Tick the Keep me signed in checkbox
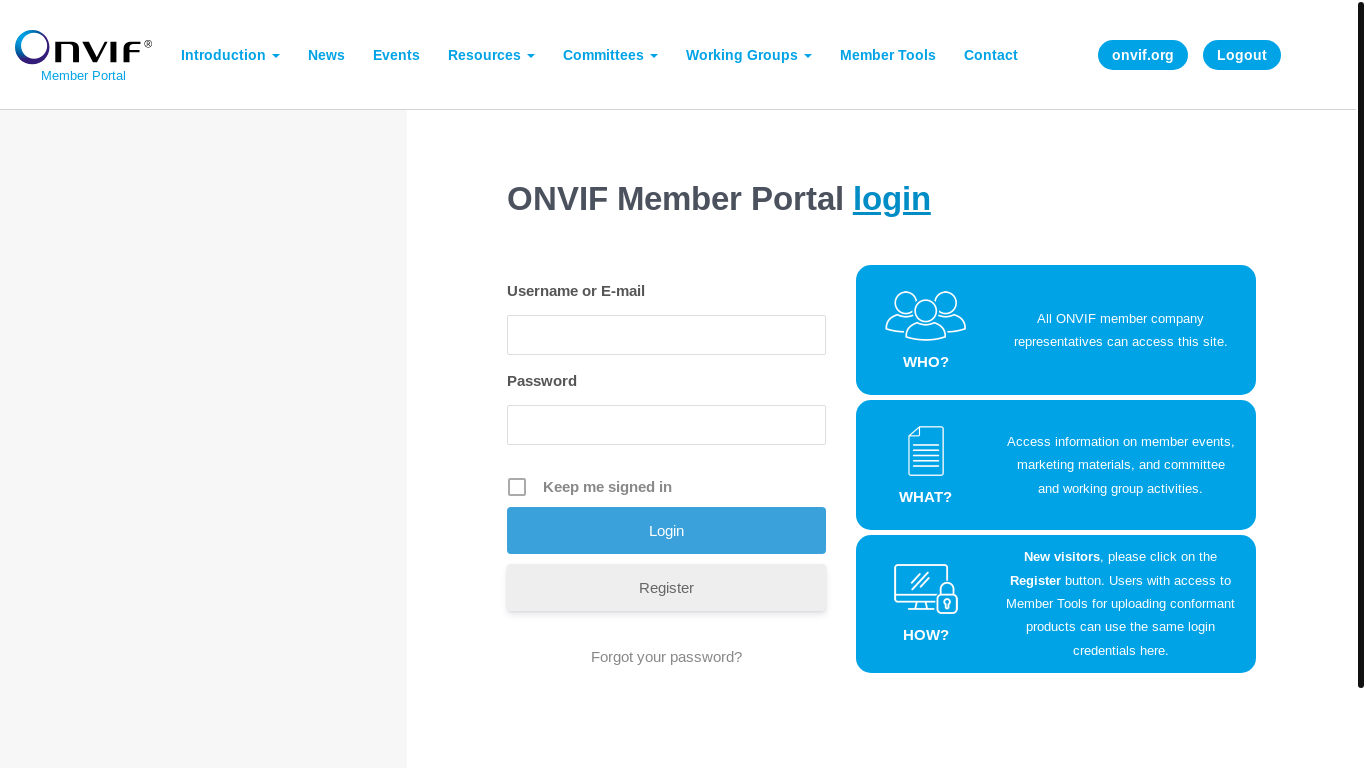This screenshot has width=1366, height=768. (x=517, y=487)
